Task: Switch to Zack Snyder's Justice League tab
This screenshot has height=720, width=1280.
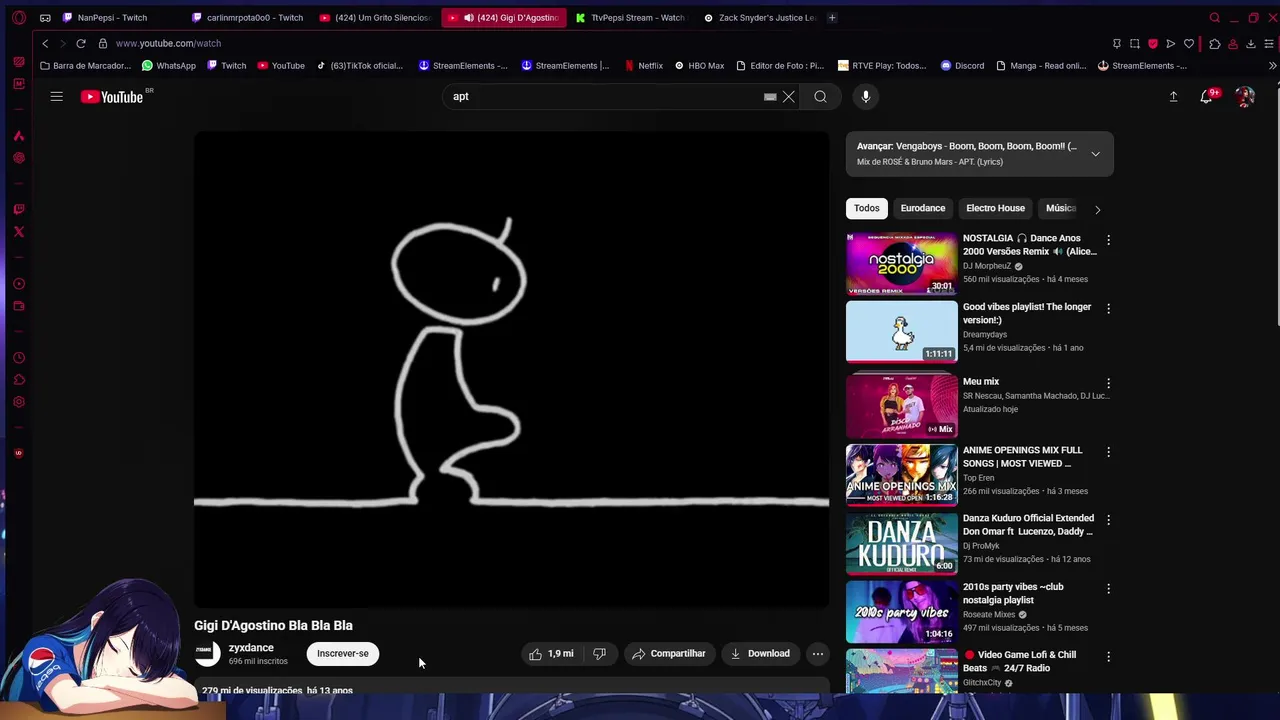Action: click(760, 18)
